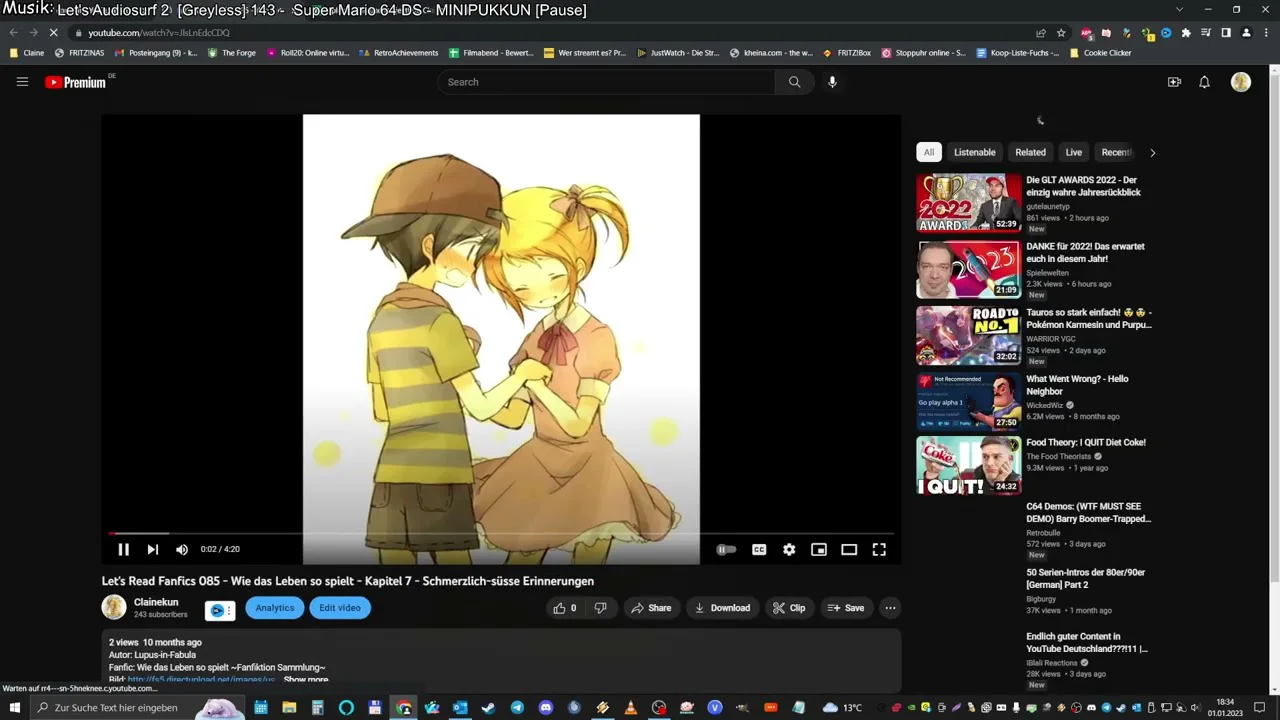The image size is (1280, 720).
Task: Open the GLT AWARDS 2022 video thumbnail
Action: [x=969, y=203]
